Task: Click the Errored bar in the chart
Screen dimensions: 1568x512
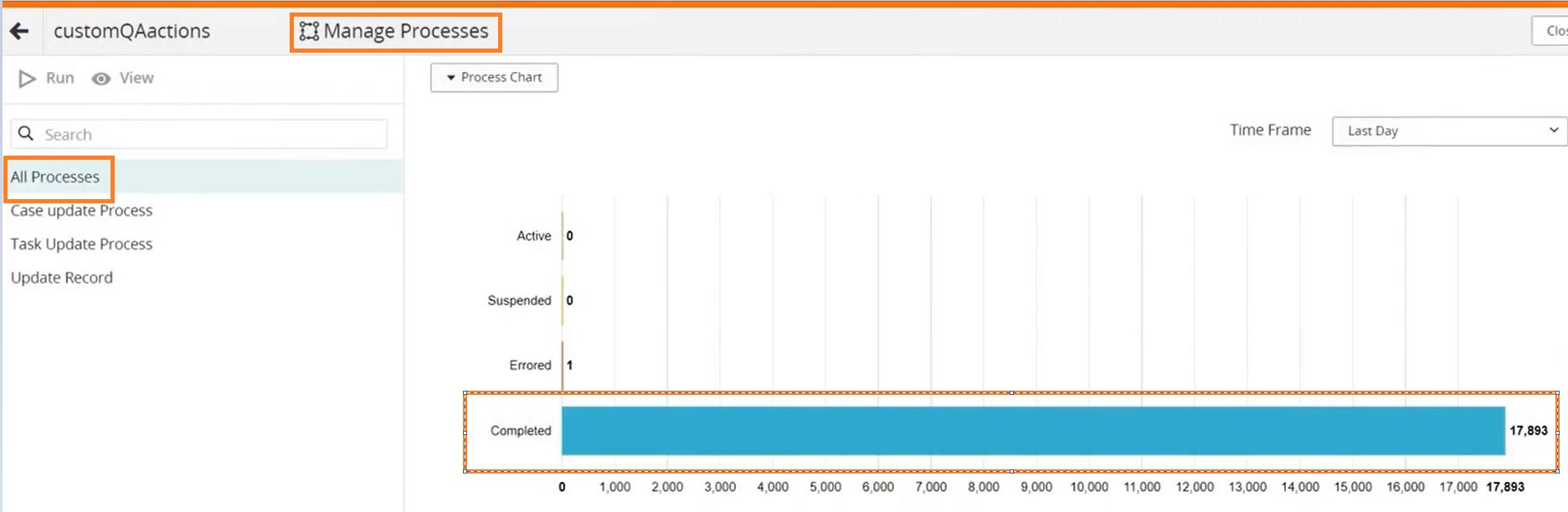Action: (x=563, y=366)
